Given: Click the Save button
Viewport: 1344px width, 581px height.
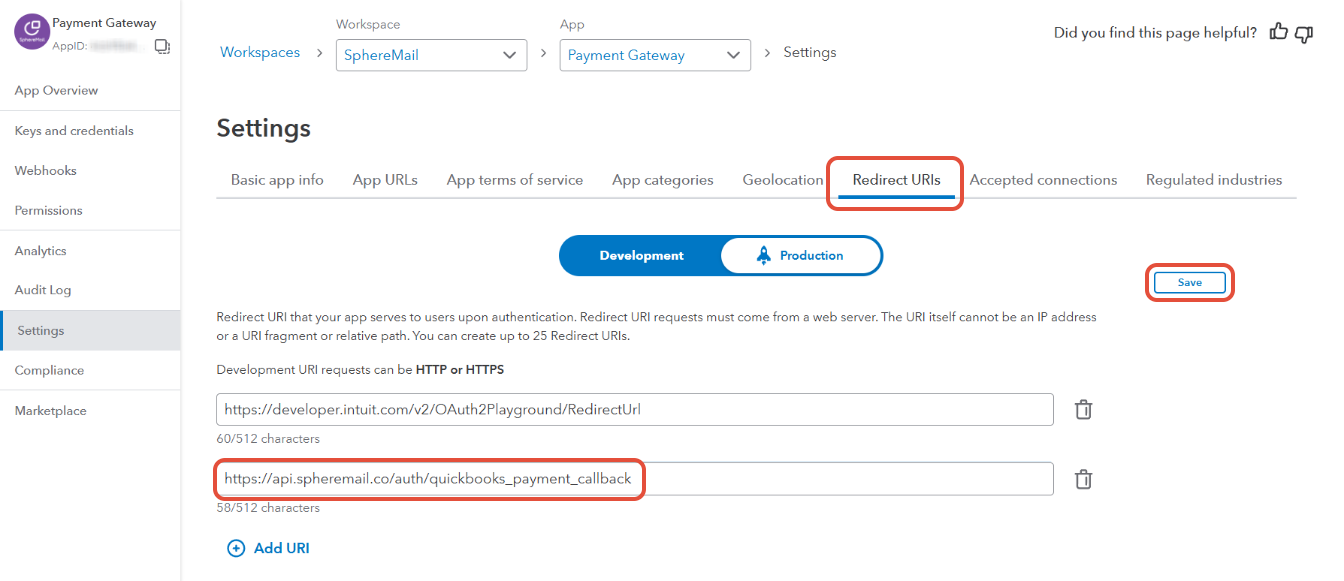Looking at the screenshot, I should tap(1189, 283).
